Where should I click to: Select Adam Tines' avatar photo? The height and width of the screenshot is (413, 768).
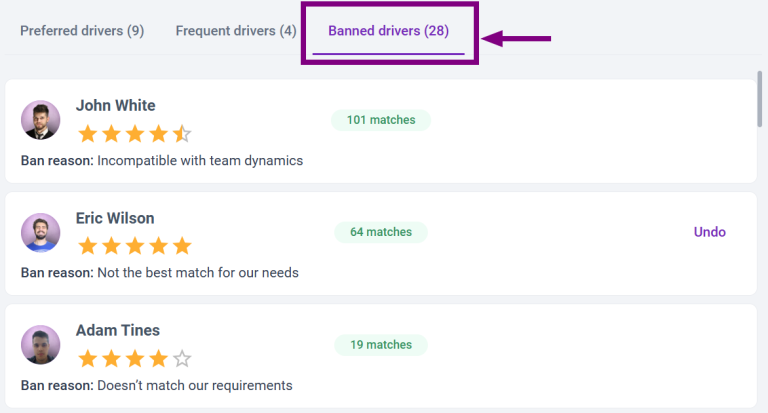[x=40, y=345]
